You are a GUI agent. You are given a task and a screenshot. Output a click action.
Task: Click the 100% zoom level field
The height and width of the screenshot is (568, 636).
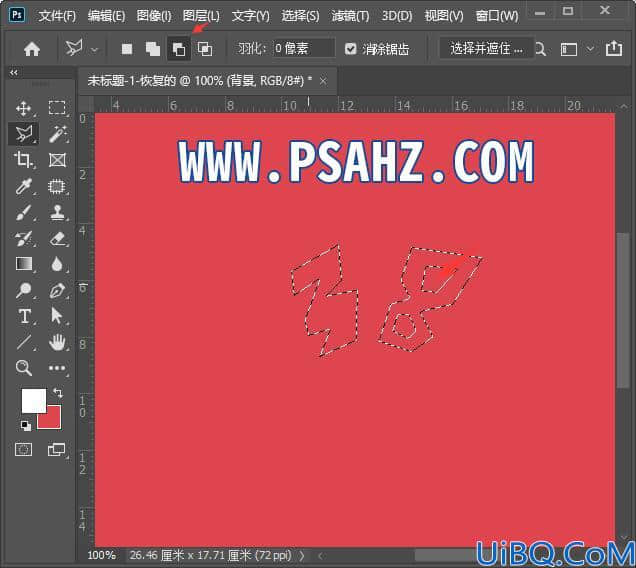[x=101, y=555]
